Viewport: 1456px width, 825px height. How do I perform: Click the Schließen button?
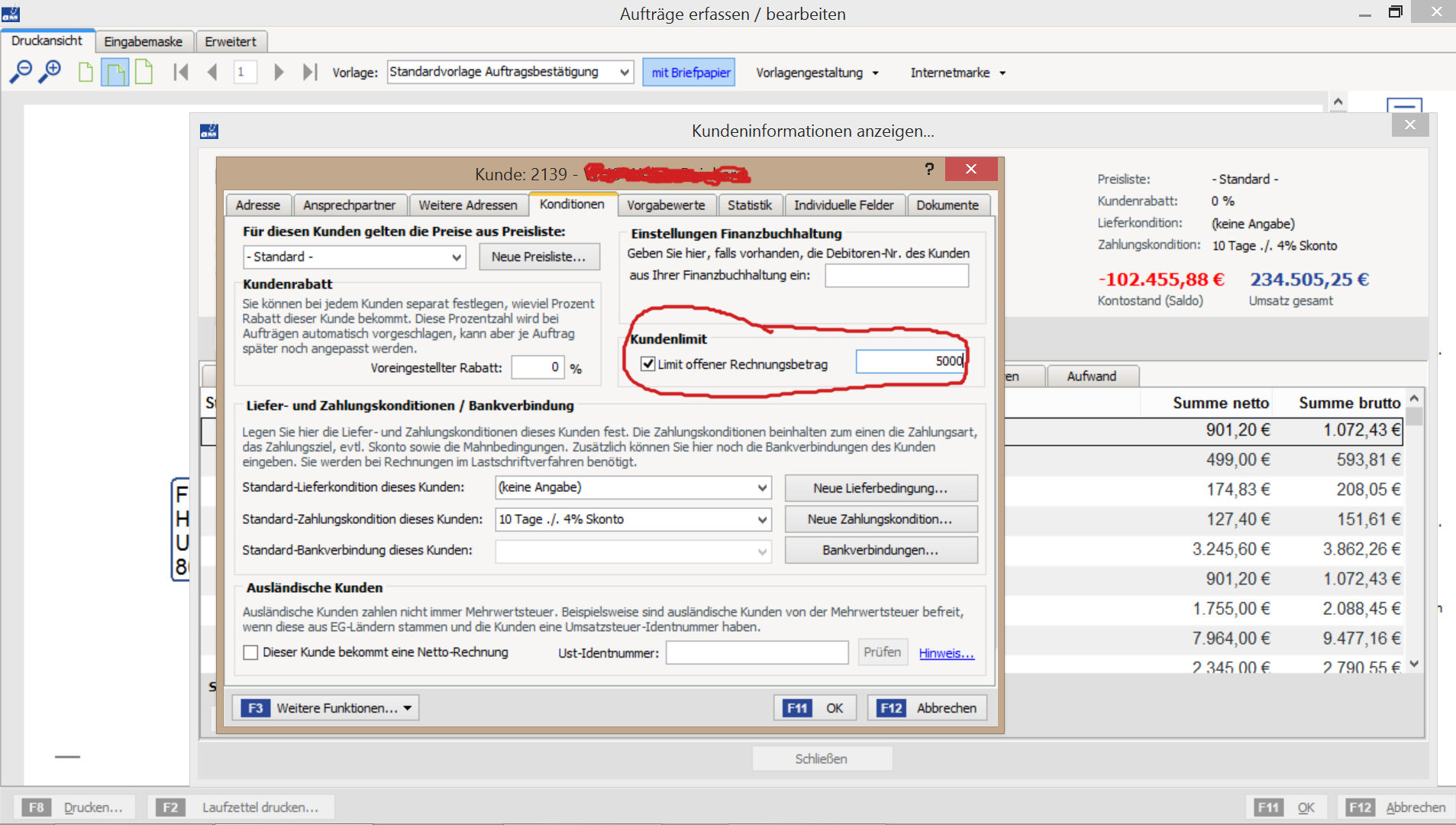click(x=822, y=759)
